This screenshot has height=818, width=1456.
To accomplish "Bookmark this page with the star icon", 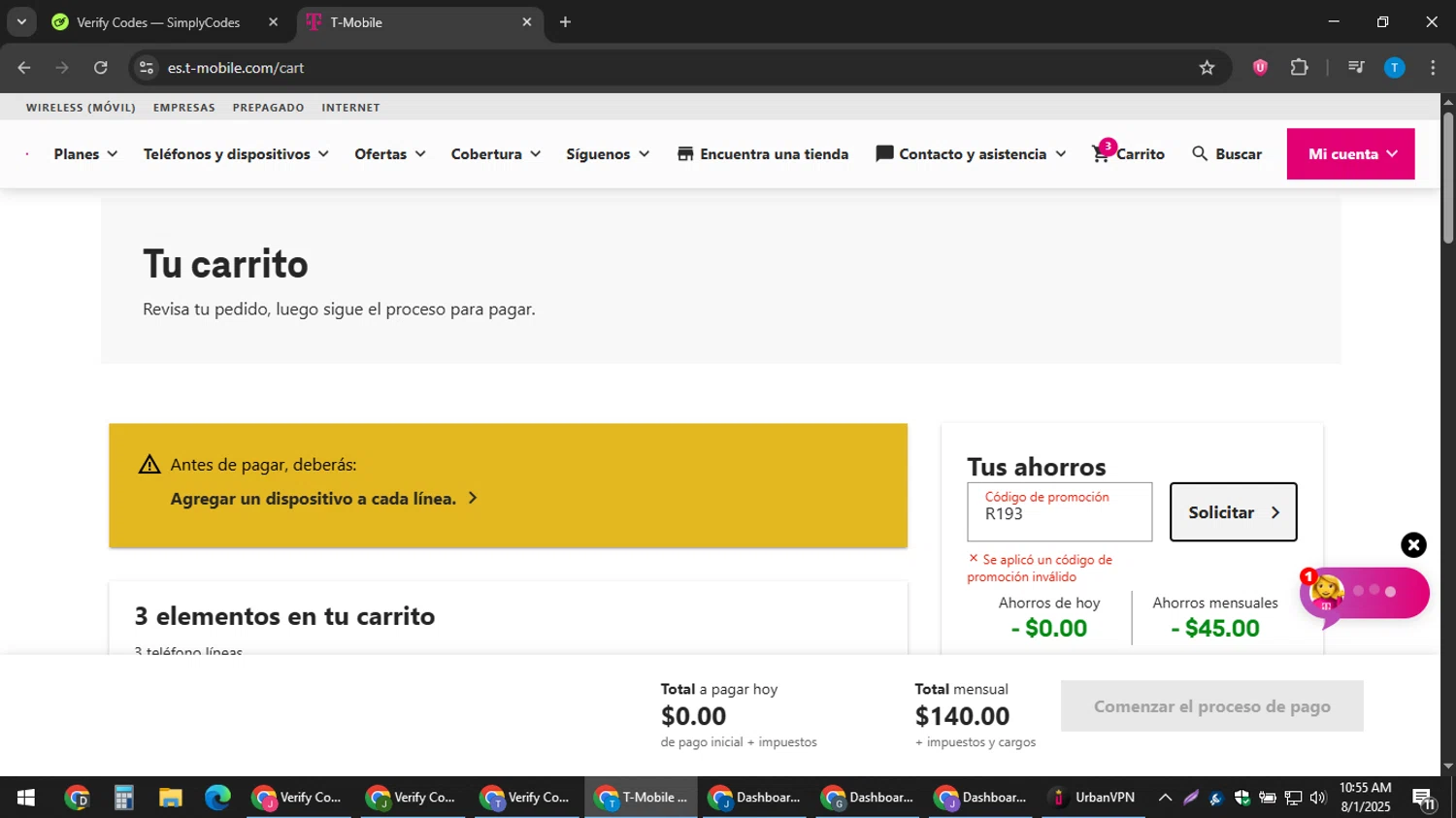I will click(x=1207, y=68).
